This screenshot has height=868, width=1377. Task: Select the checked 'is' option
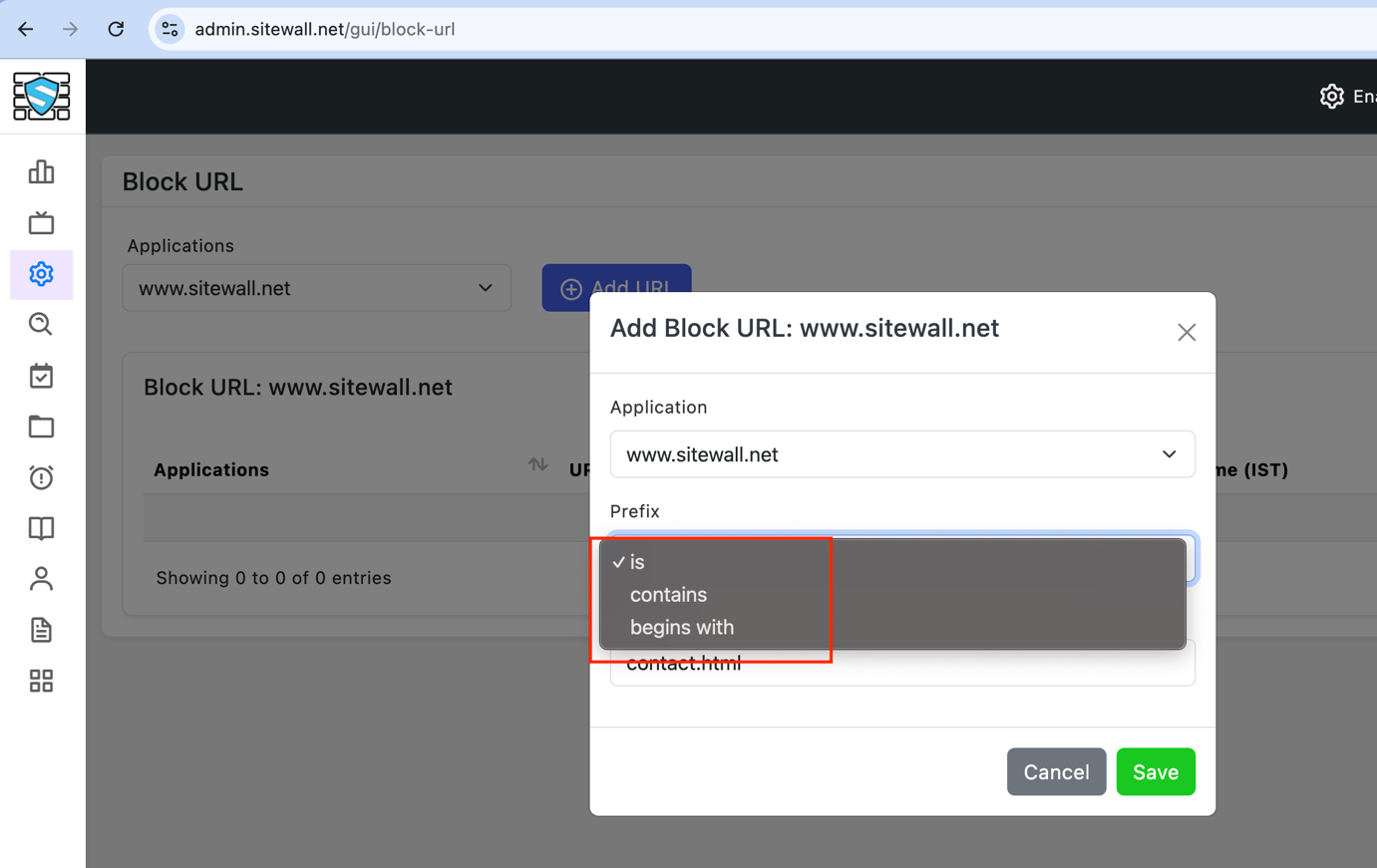639,561
